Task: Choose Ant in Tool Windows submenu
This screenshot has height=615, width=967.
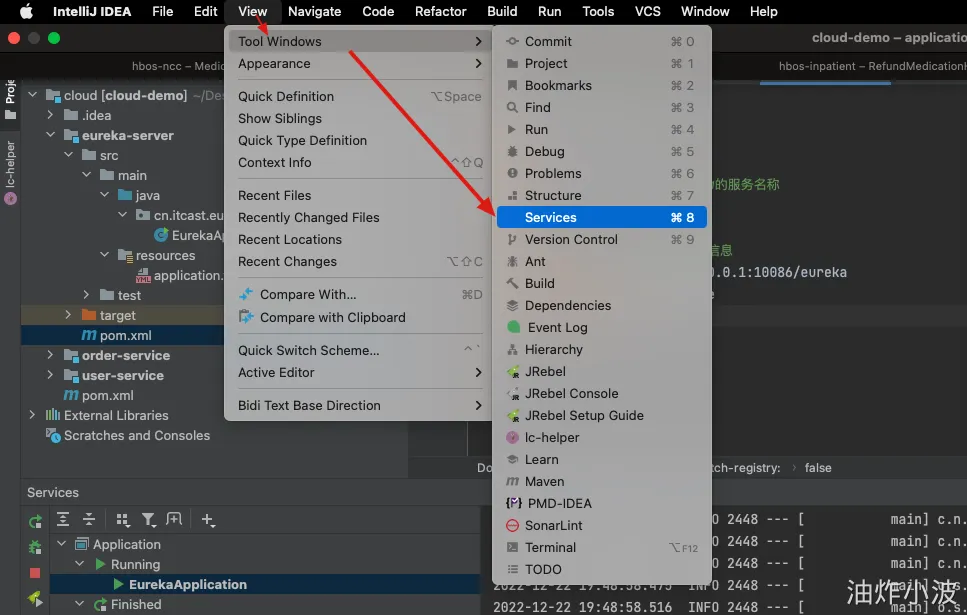Action: click(601, 262)
